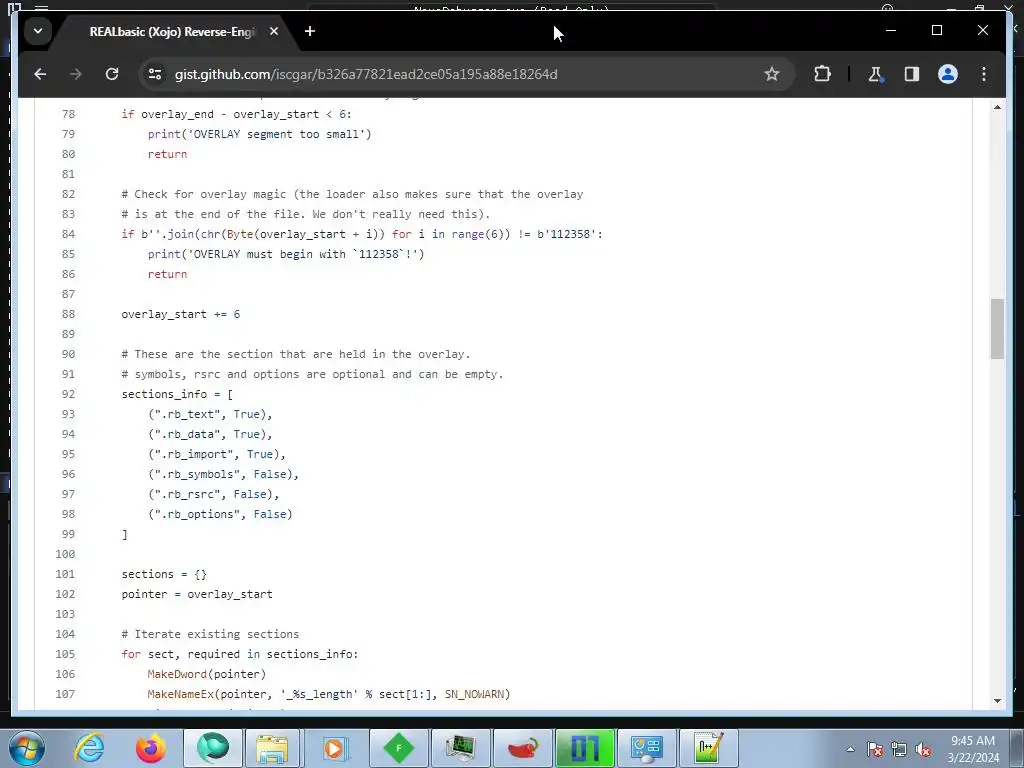Click code text "MakeDword(pointer)"

click(x=207, y=674)
